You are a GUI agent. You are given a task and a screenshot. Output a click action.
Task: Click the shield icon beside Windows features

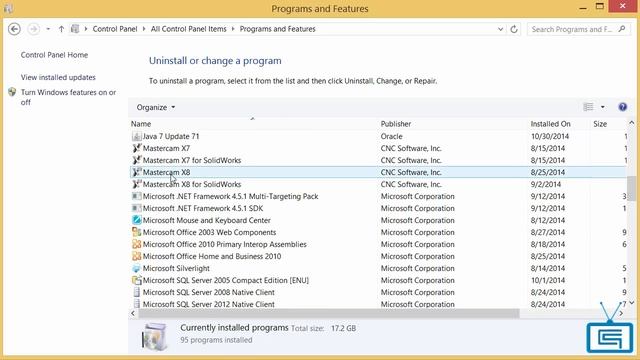pos(12,92)
